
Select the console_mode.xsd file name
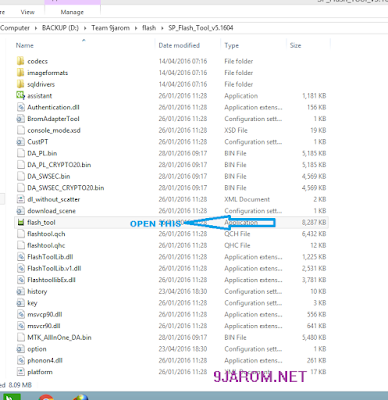click(x=54, y=130)
